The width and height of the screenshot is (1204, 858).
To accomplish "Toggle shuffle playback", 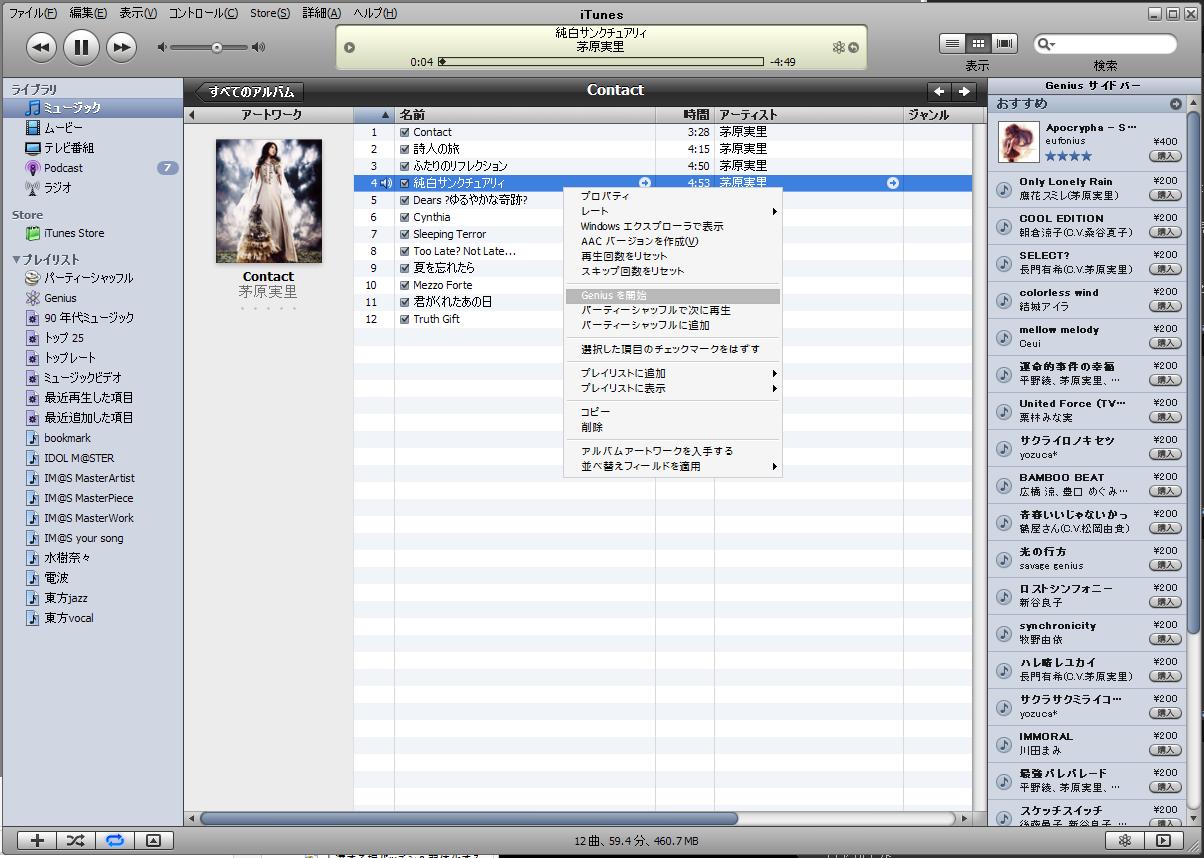I will (75, 841).
